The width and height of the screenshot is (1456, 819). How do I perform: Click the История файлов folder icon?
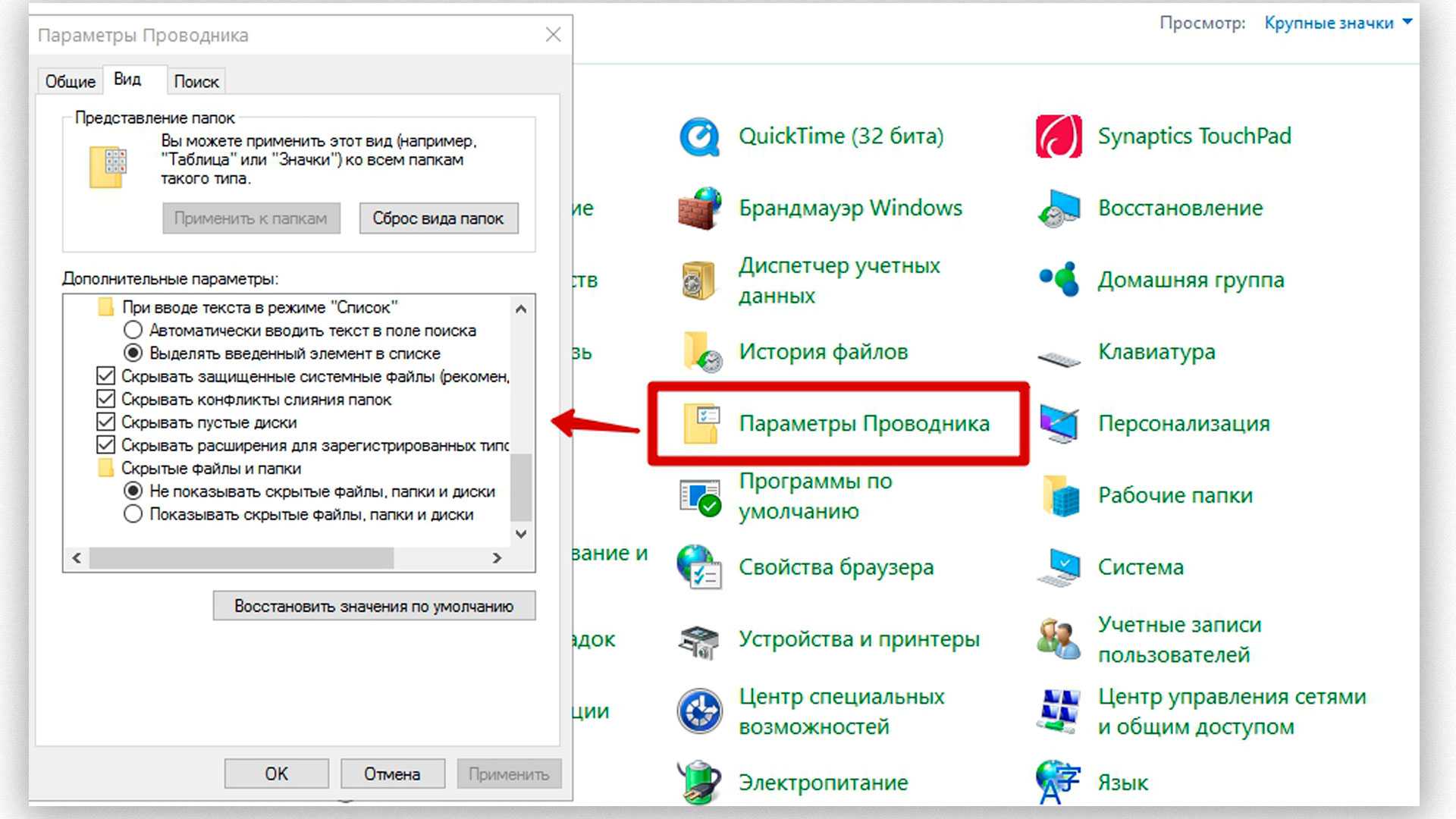(x=701, y=352)
